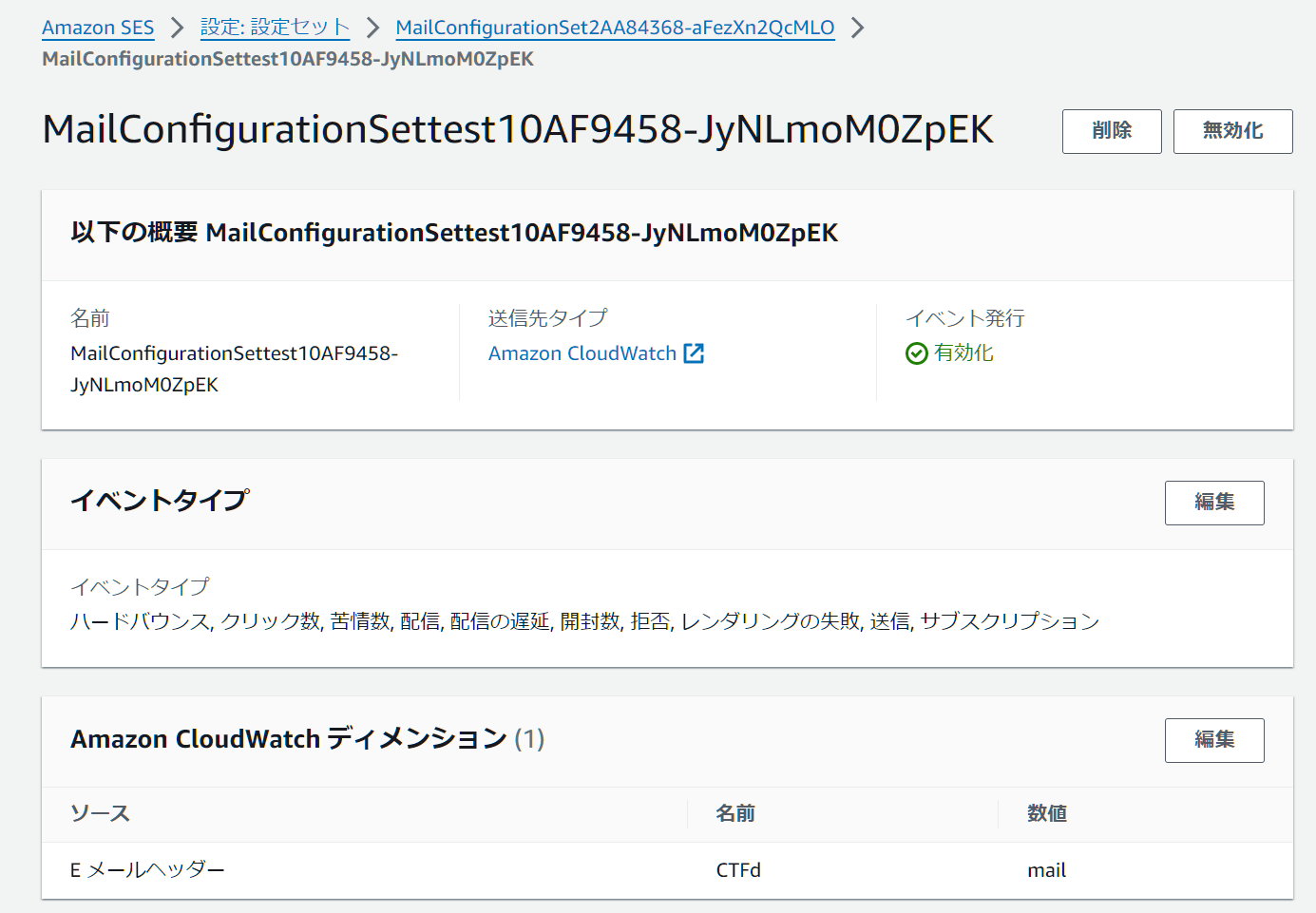This screenshot has width=1316, height=913.
Task: Open MailConfigurationSet2AA84368-aFezXn2QcMLO breadcrumb link
Action: (x=615, y=28)
